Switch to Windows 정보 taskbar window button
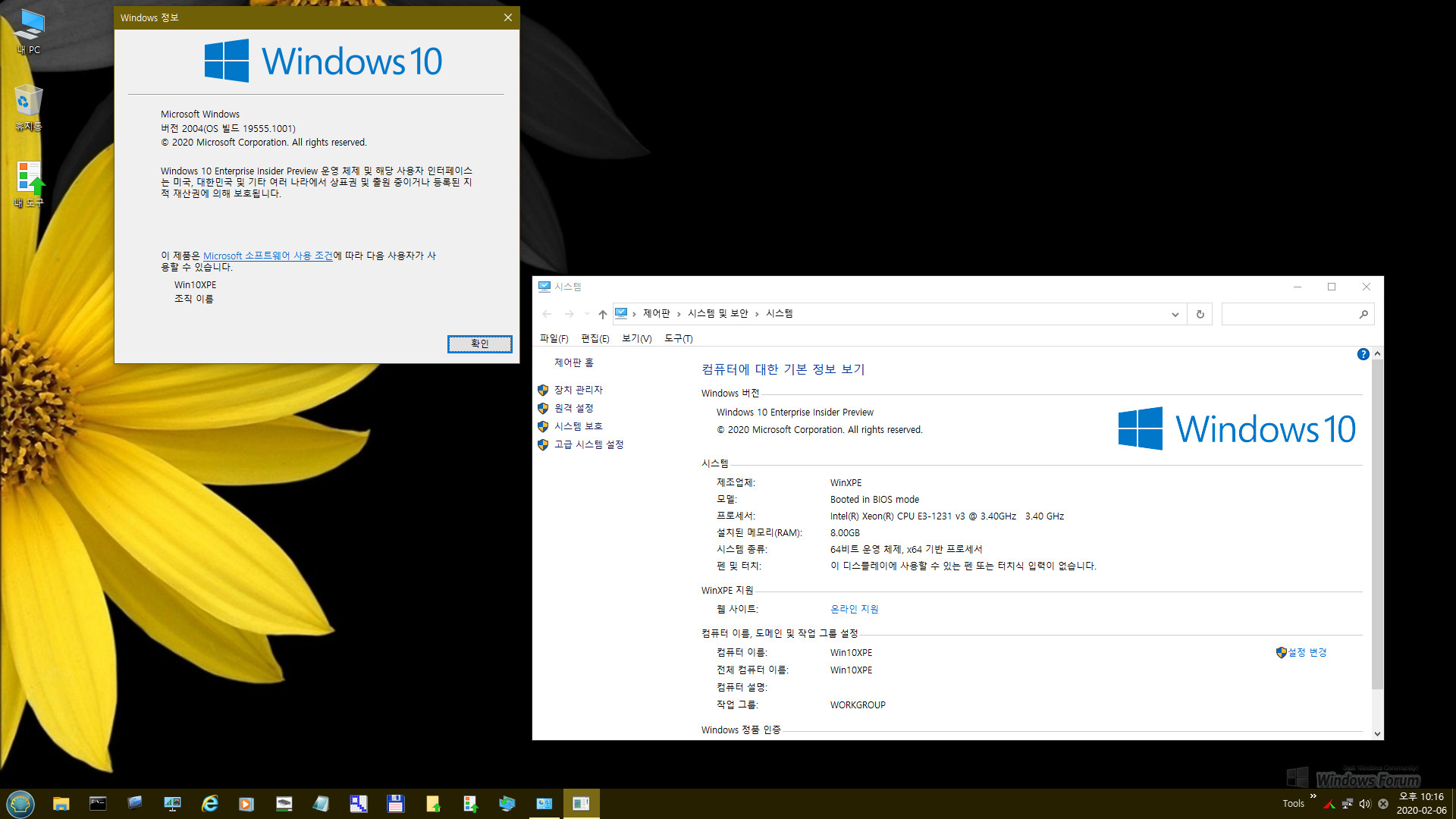The image size is (1456, 819). coord(581,803)
